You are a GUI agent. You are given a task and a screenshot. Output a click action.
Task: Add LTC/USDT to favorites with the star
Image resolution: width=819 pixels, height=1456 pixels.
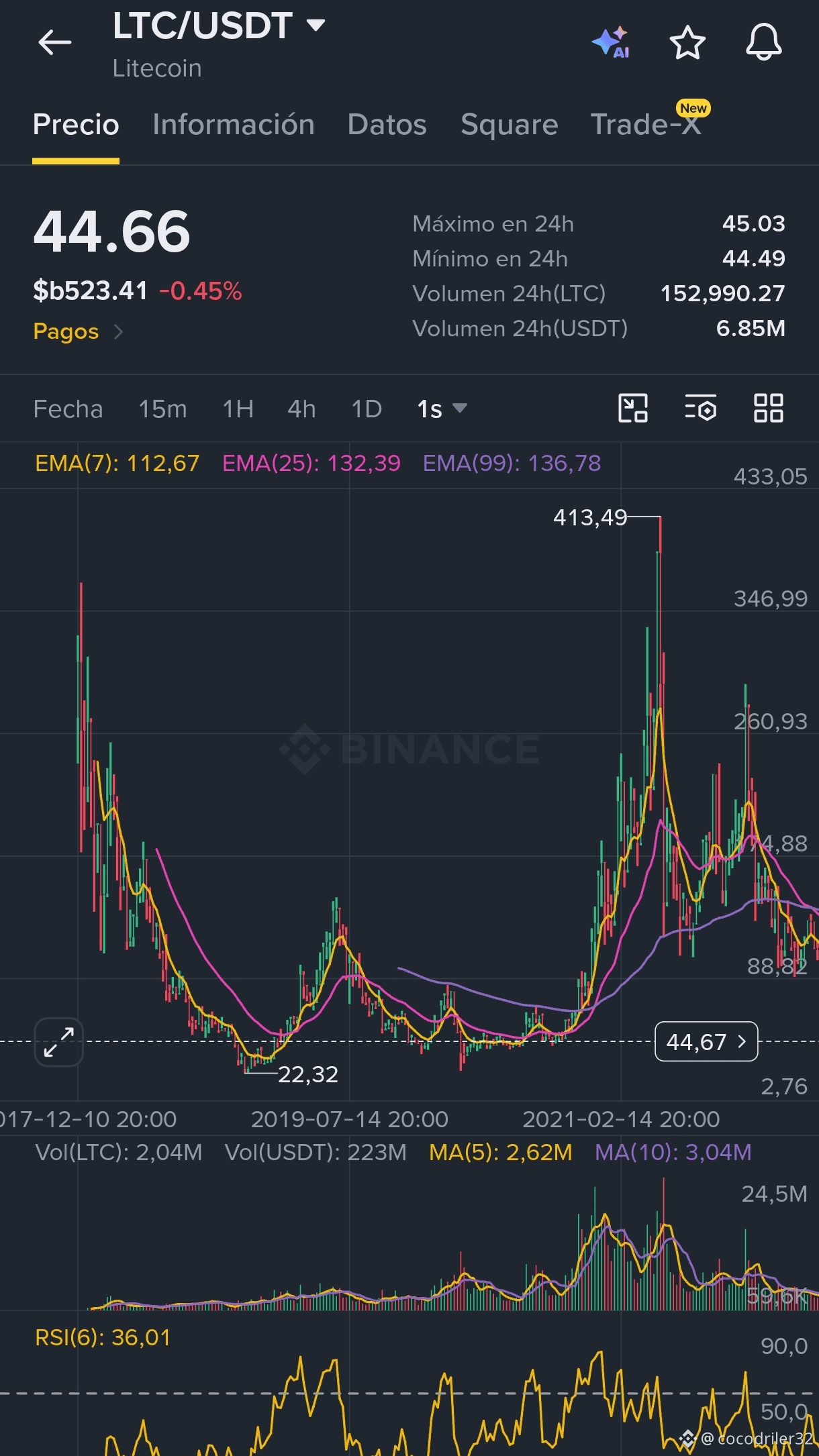click(687, 43)
